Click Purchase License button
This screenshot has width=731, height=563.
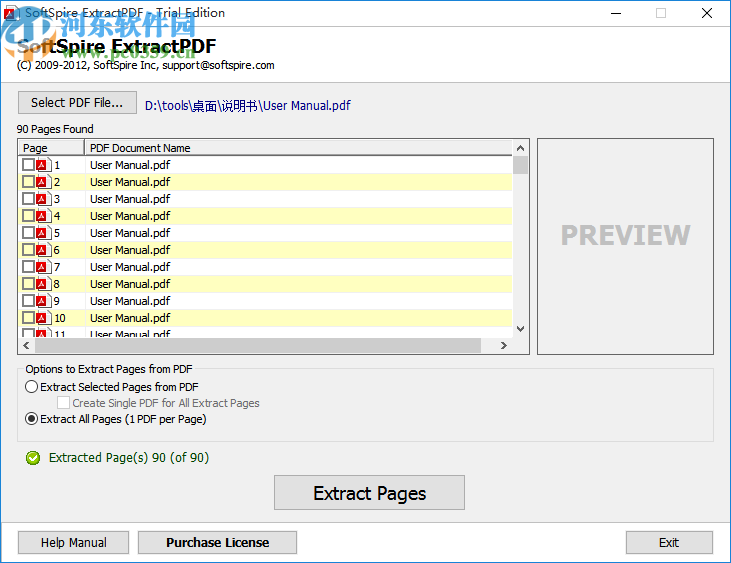tap(217, 542)
